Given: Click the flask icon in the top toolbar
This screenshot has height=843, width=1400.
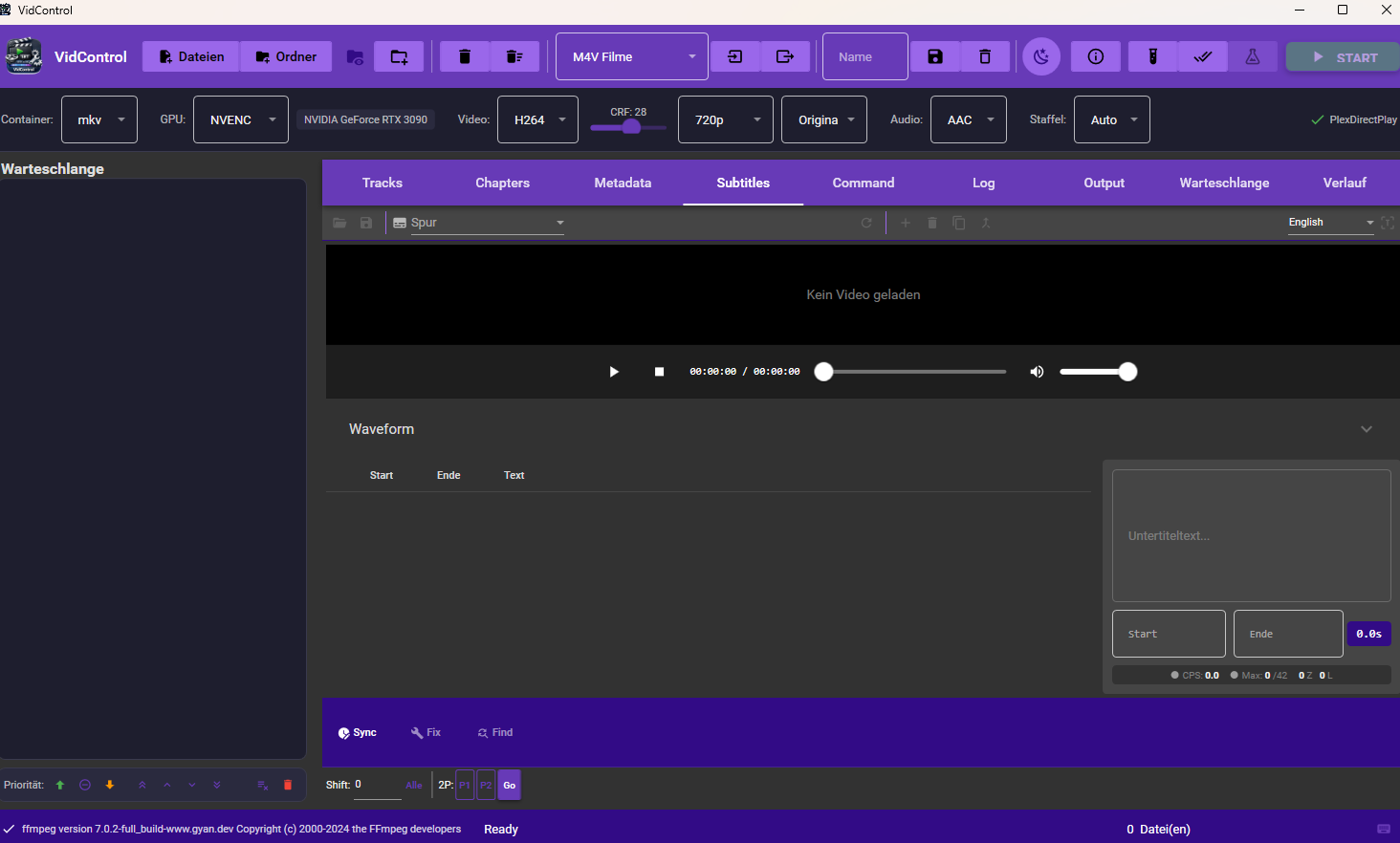Looking at the screenshot, I should [x=1253, y=57].
